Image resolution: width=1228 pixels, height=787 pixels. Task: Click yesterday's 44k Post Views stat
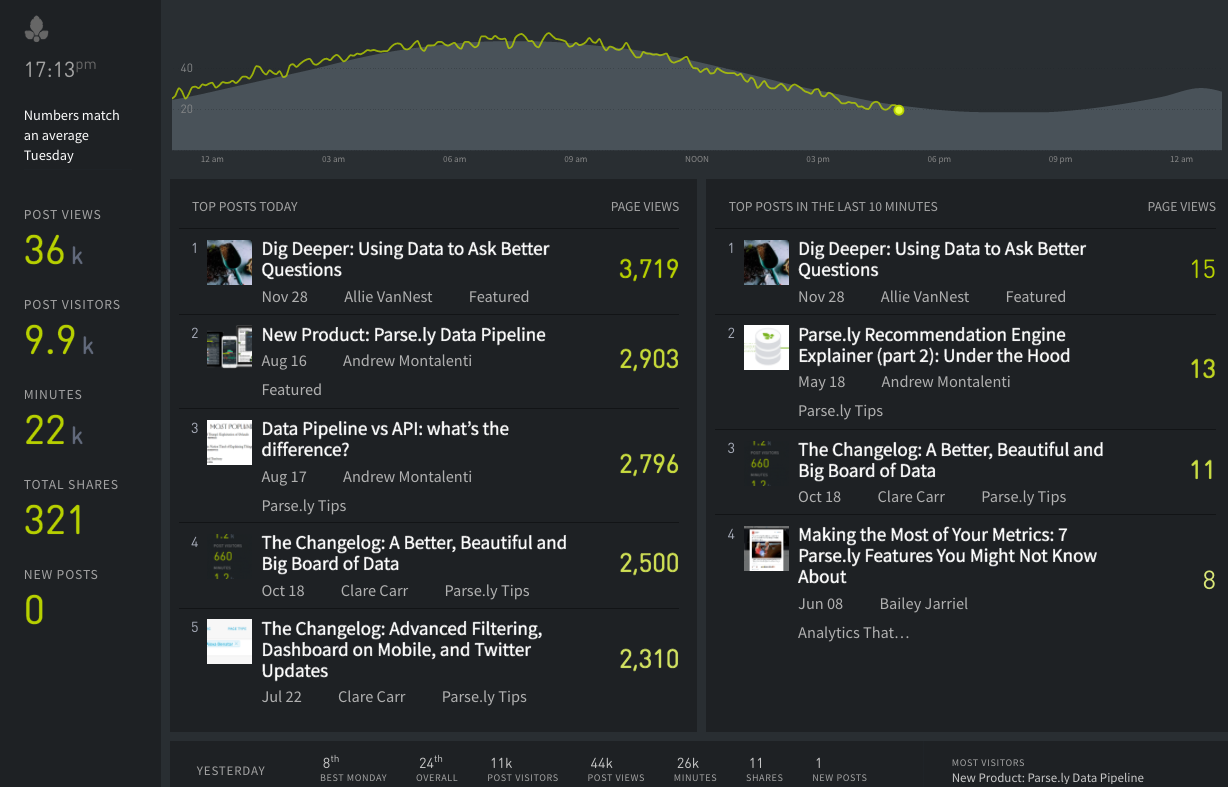(616, 769)
